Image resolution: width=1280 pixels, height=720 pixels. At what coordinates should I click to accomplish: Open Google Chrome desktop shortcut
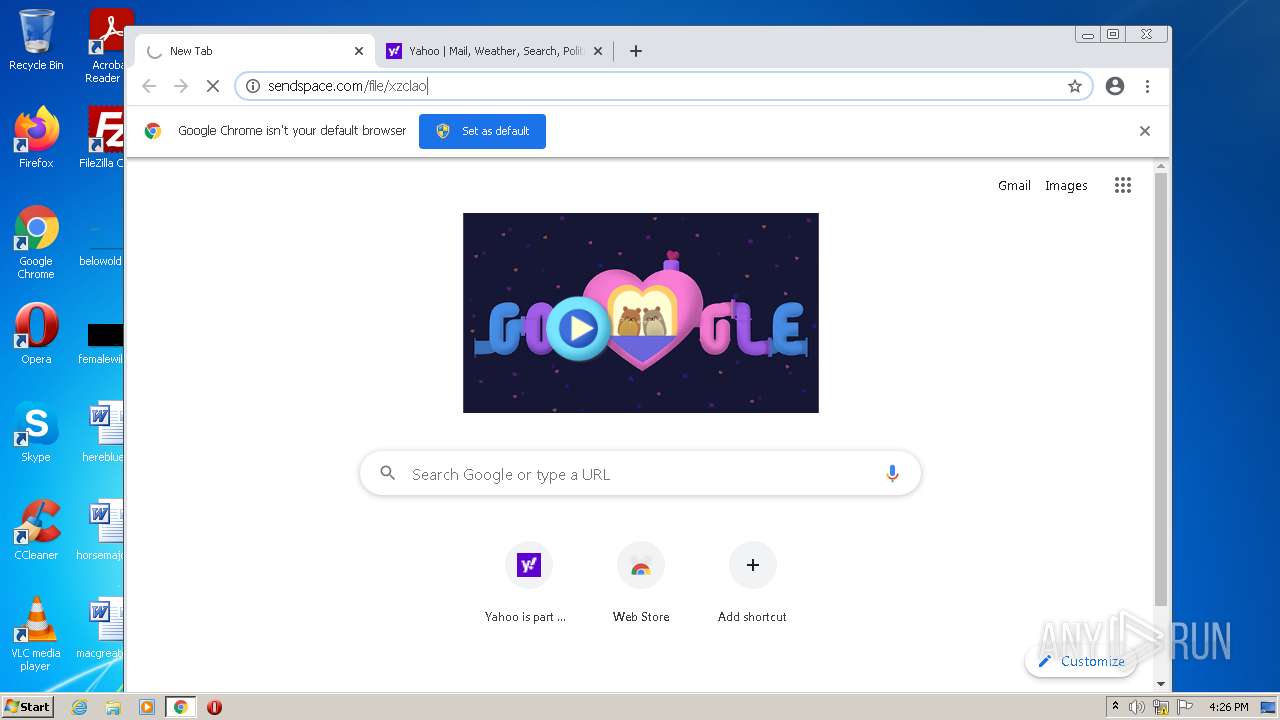coord(36,242)
